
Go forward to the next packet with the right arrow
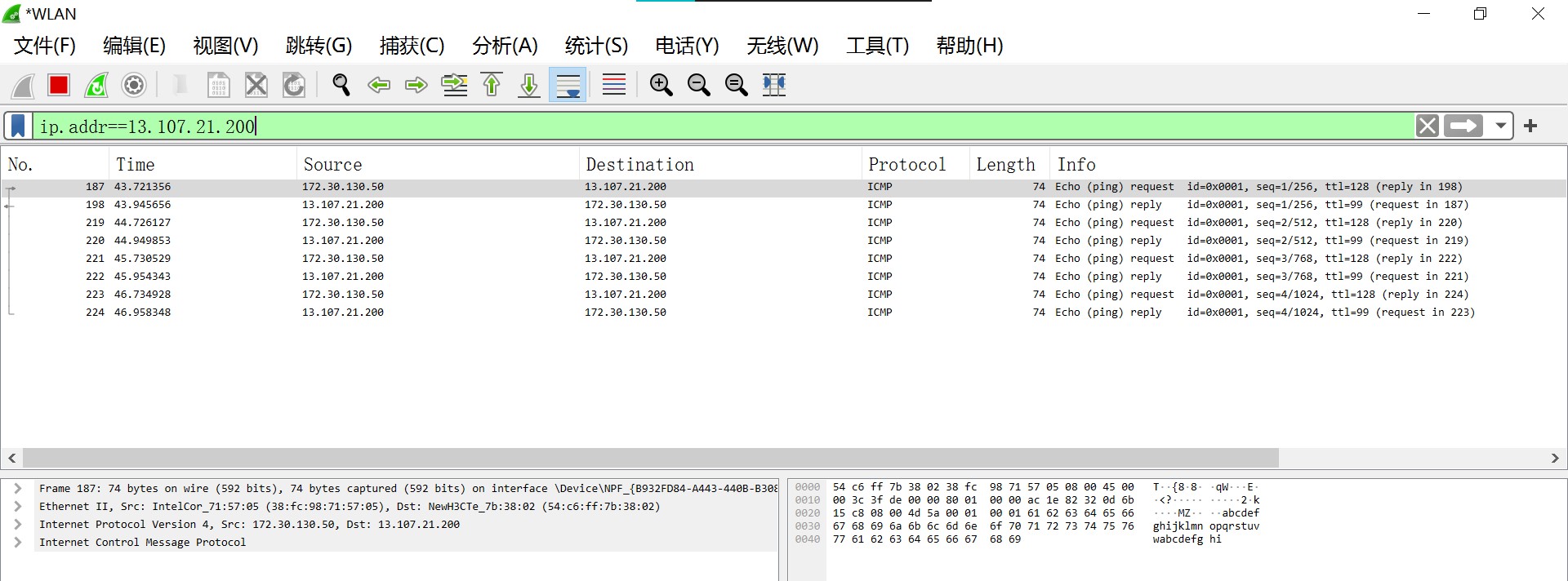tap(416, 85)
